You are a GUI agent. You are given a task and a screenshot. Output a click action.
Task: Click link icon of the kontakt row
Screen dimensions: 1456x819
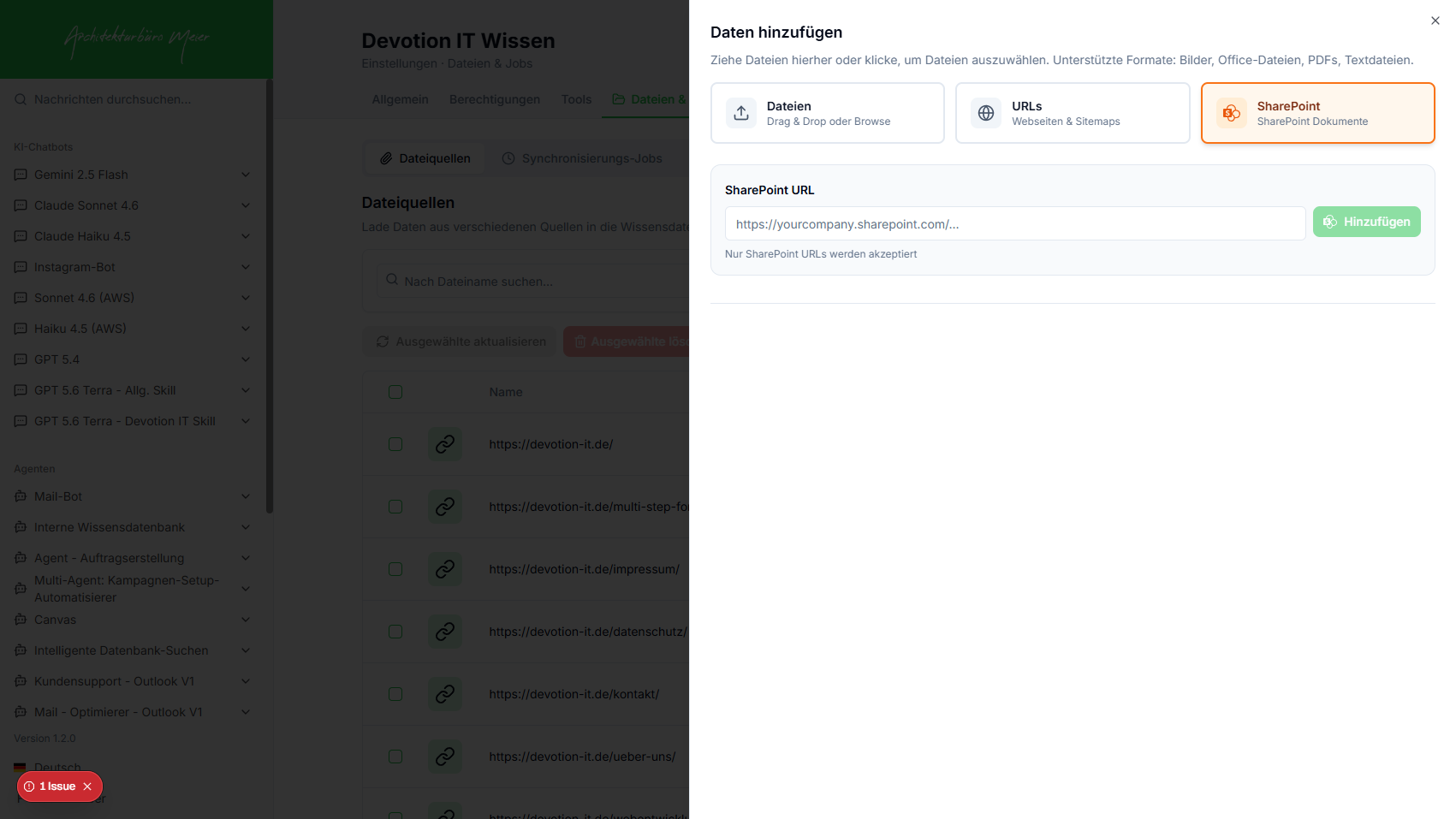click(x=445, y=694)
